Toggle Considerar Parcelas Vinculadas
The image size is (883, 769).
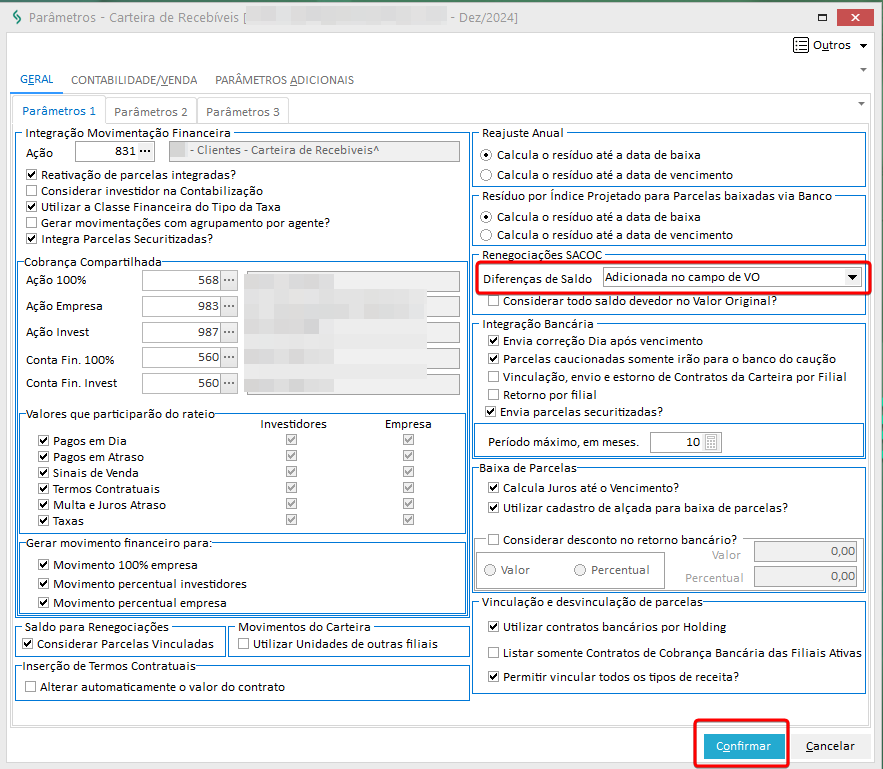tap(28, 643)
